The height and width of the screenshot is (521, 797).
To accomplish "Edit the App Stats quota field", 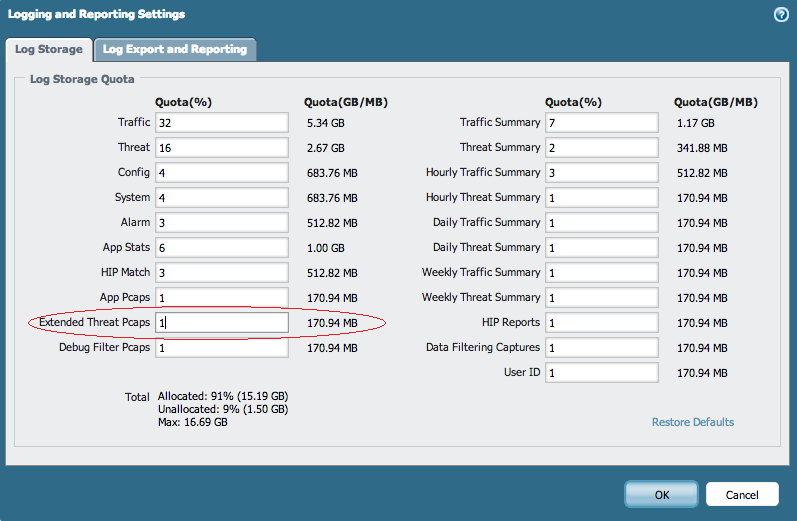I will pyautogui.click(x=221, y=247).
